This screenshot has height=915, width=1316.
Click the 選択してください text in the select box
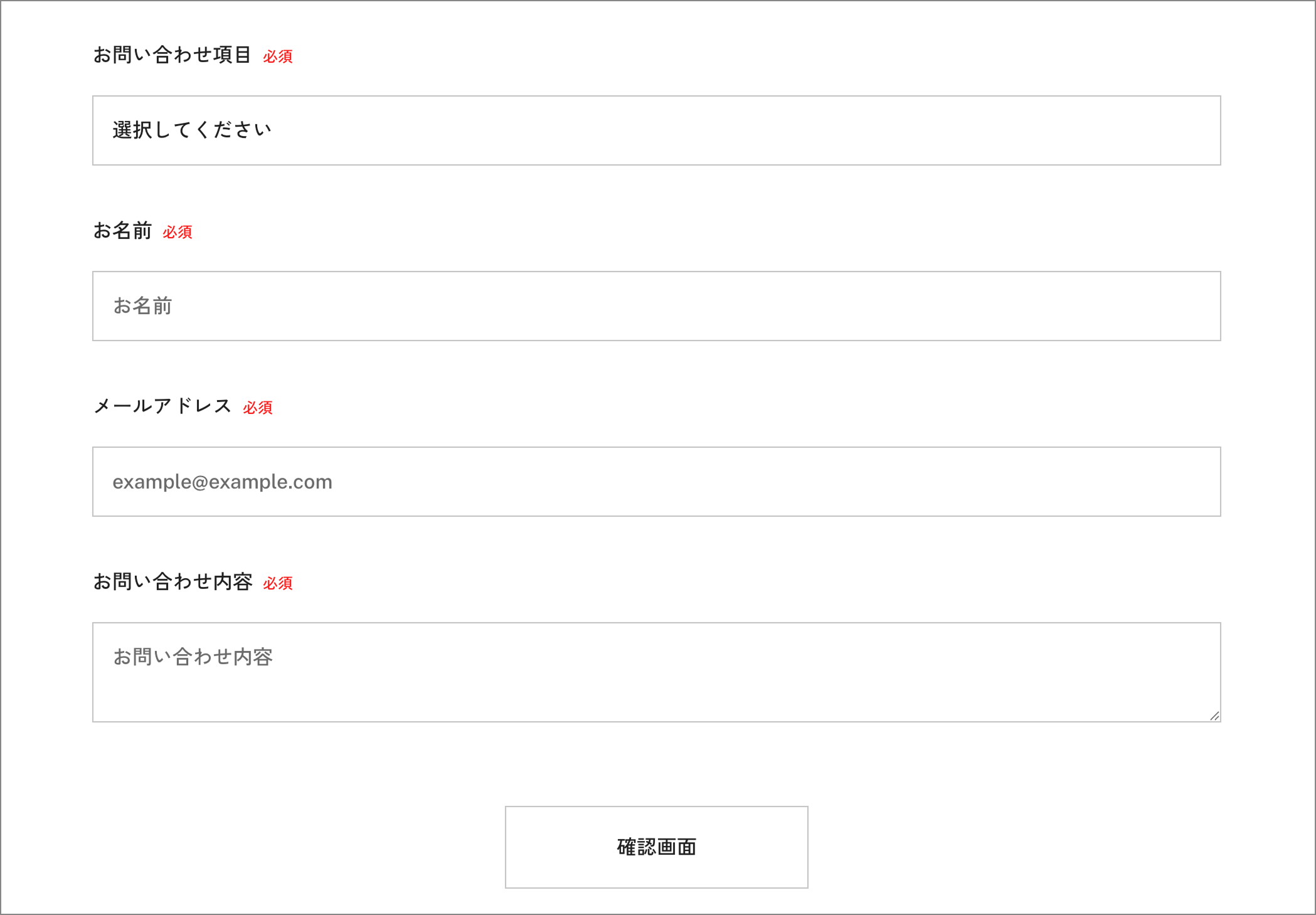coord(191,130)
